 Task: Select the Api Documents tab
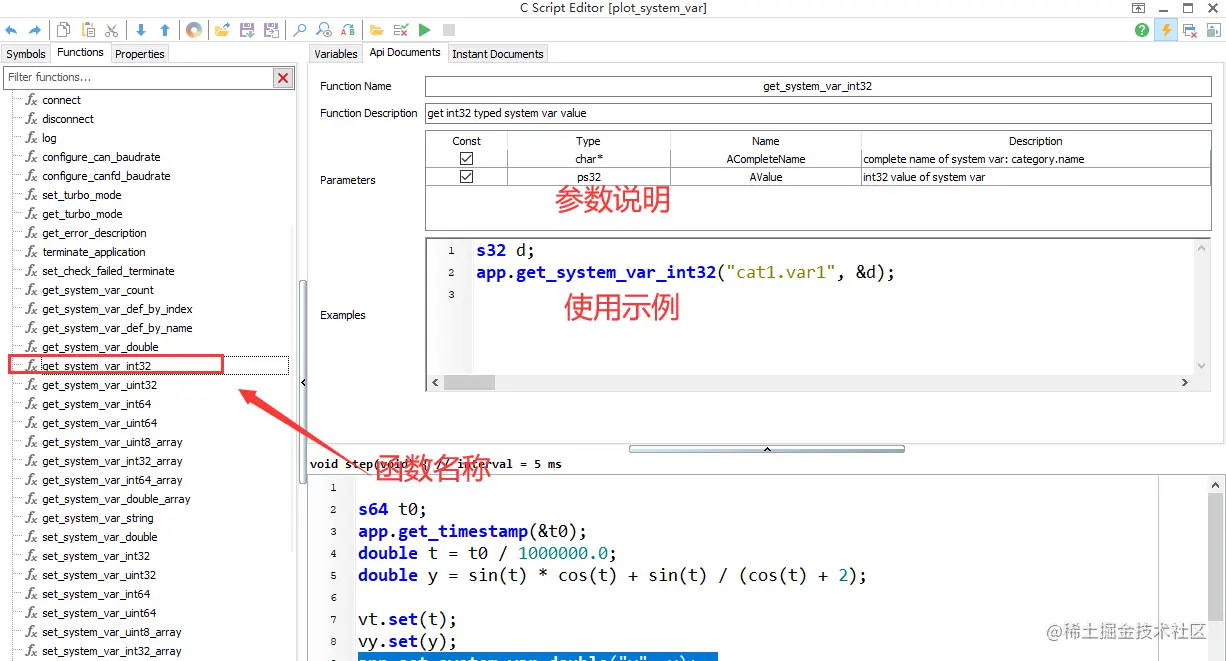405,53
